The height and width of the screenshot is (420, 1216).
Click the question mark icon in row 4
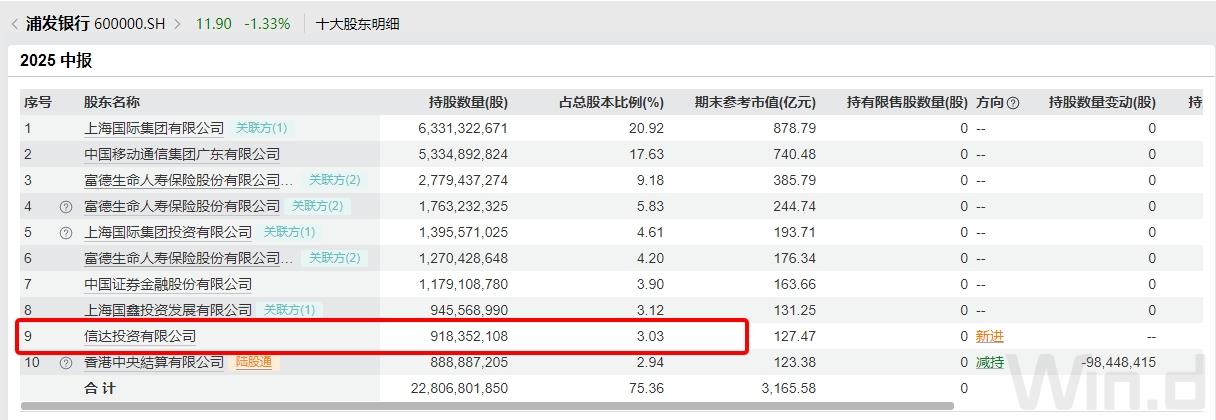click(x=66, y=206)
